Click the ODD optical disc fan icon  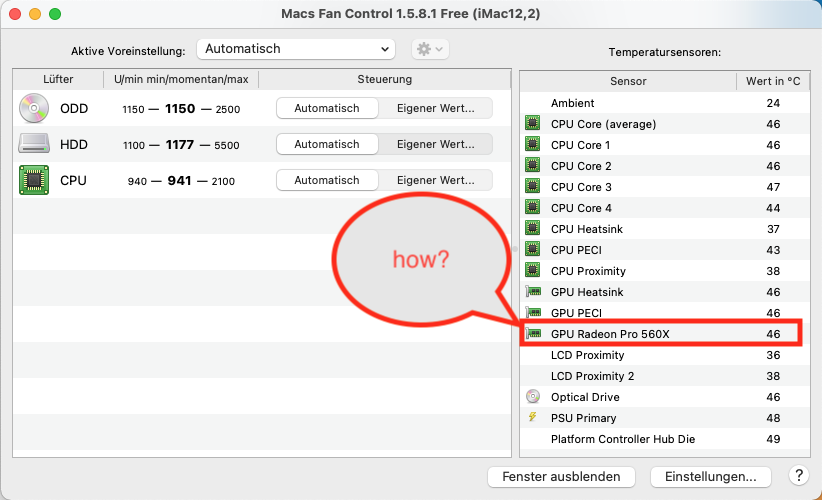click(x=34, y=108)
